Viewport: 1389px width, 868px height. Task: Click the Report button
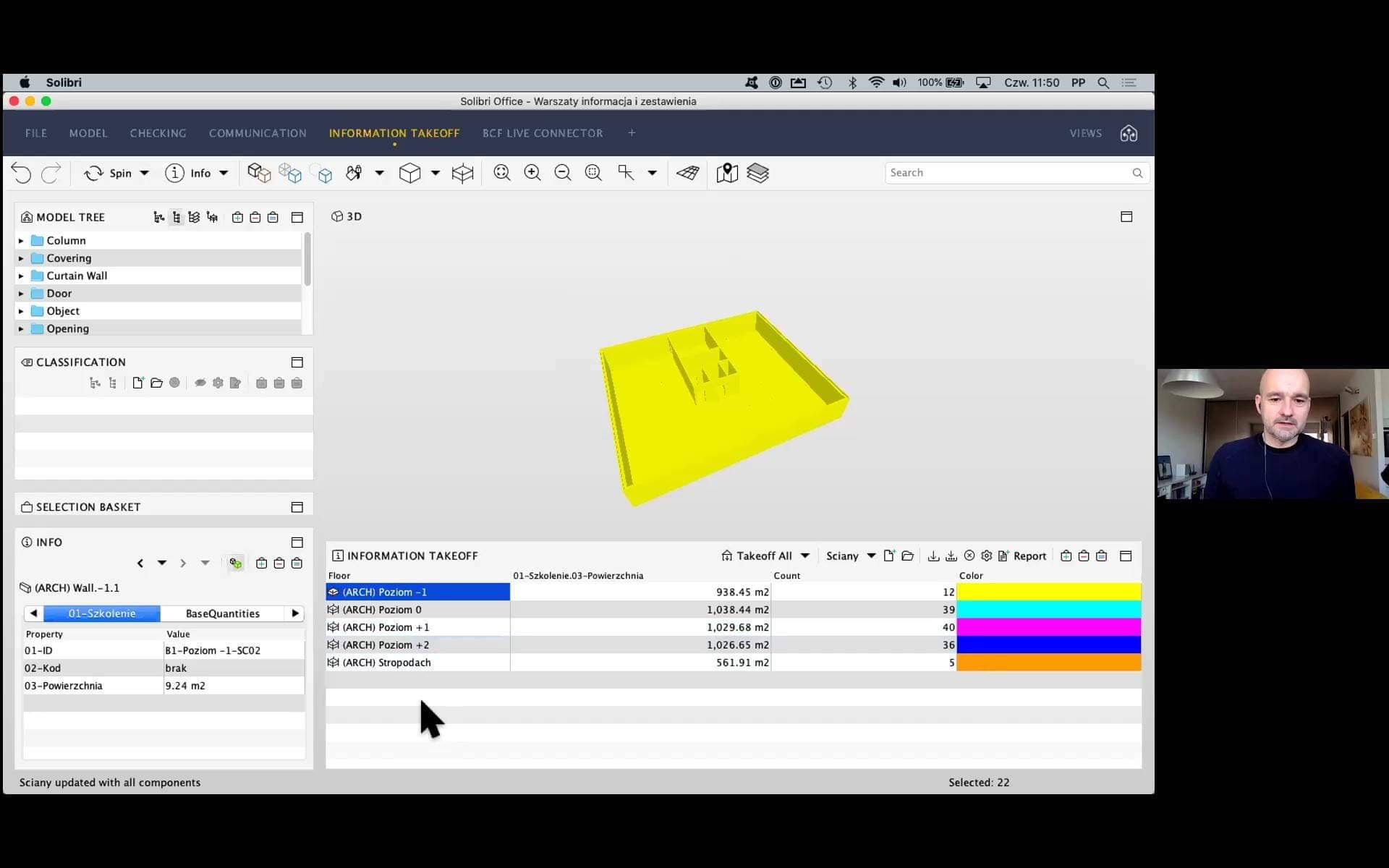(1021, 556)
